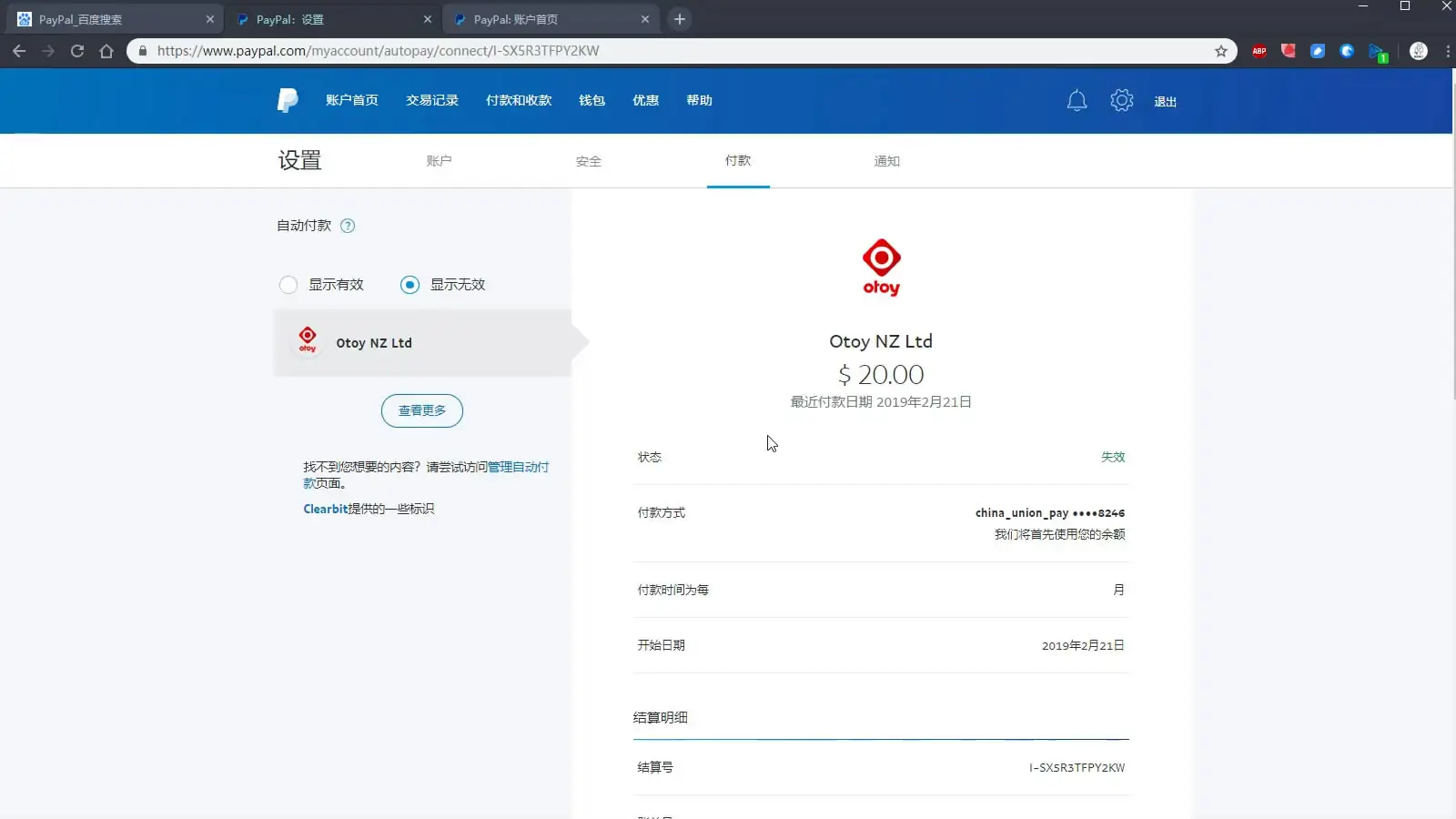Click the 付款时间为每 label
This screenshot has height=819, width=1456.
(672, 591)
